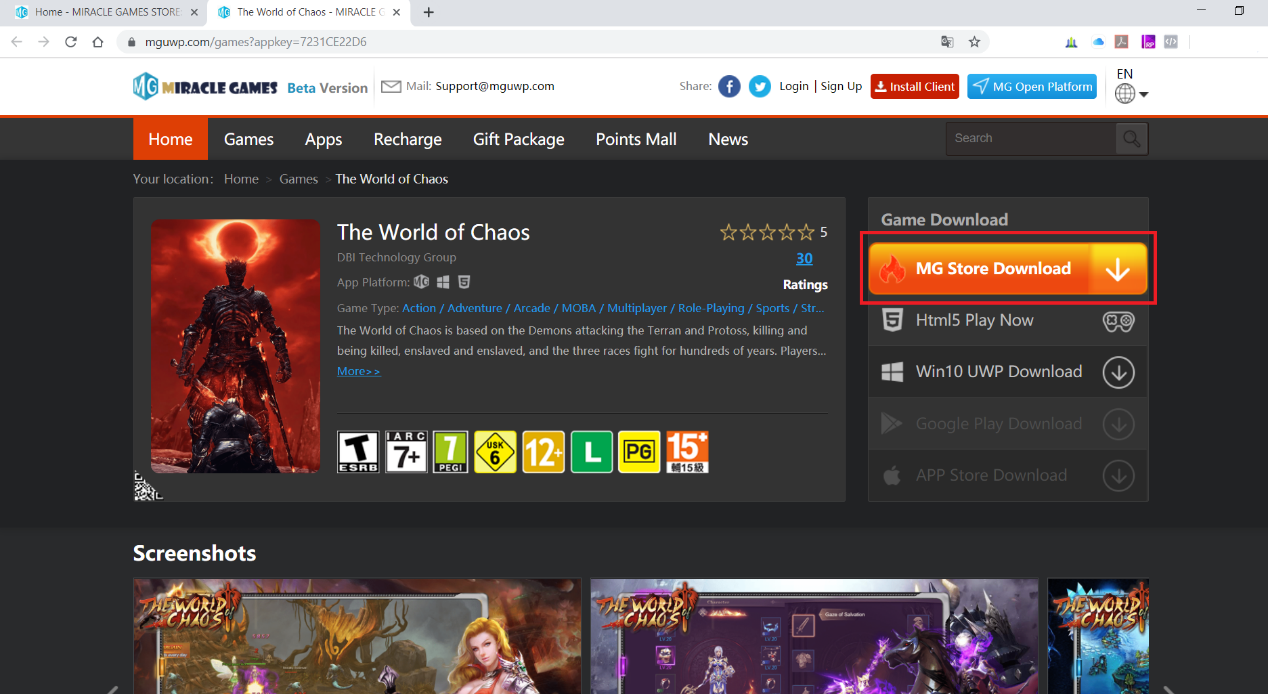This screenshot has height=694, width=1268.
Task: Select the Role-Playing game type link
Action: coord(711,308)
